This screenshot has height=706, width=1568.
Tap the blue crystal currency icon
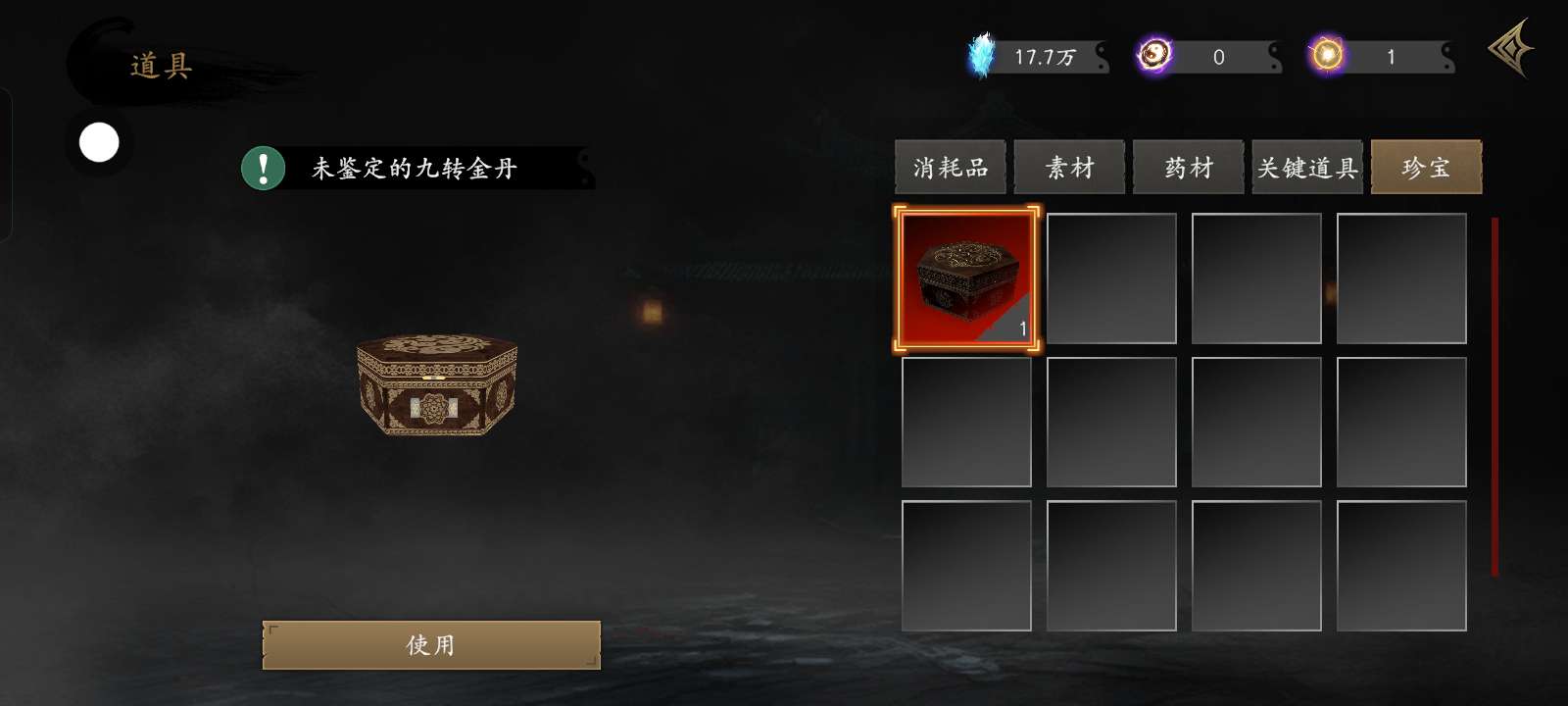tap(981, 55)
